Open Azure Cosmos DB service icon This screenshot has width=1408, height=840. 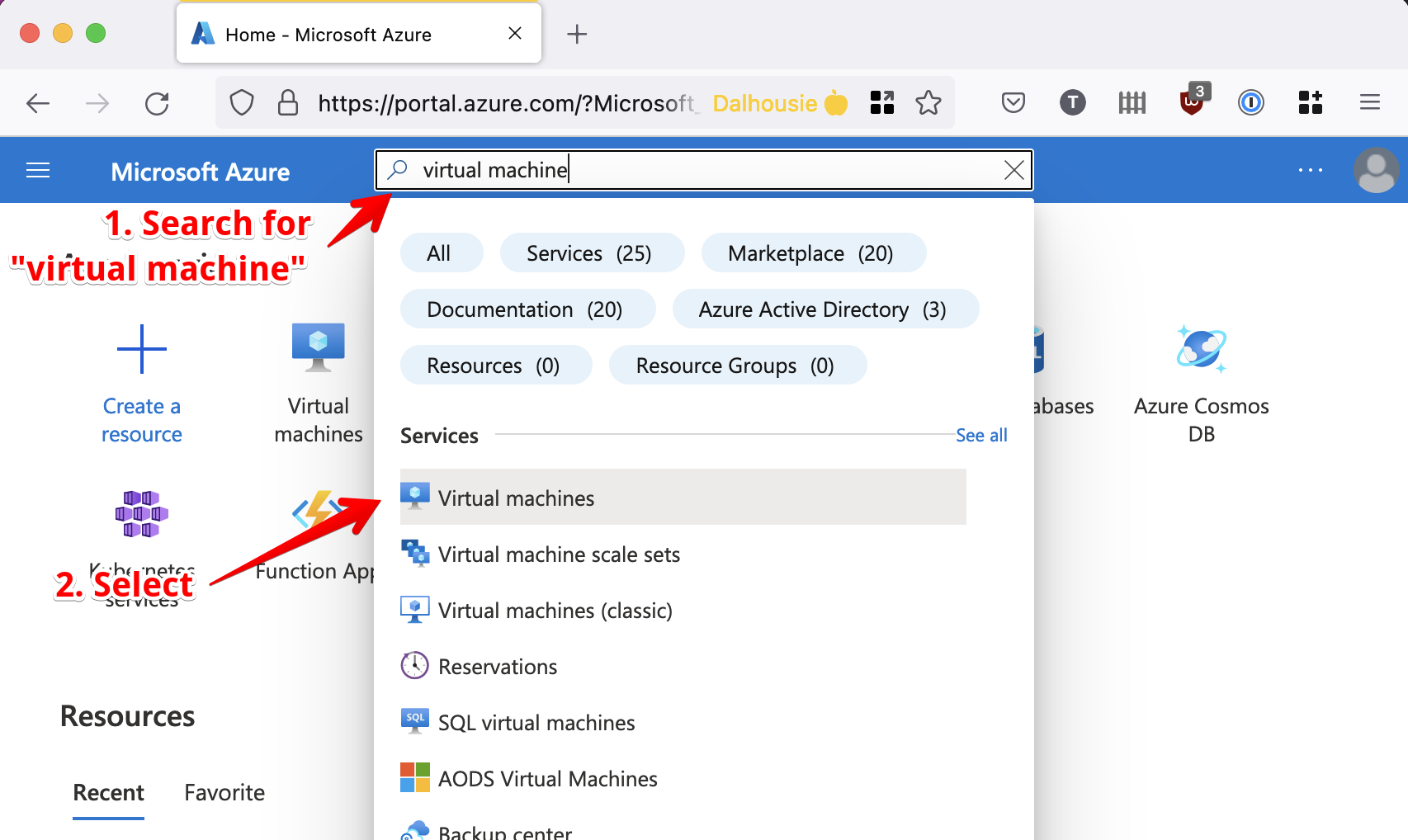point(1201,349)
